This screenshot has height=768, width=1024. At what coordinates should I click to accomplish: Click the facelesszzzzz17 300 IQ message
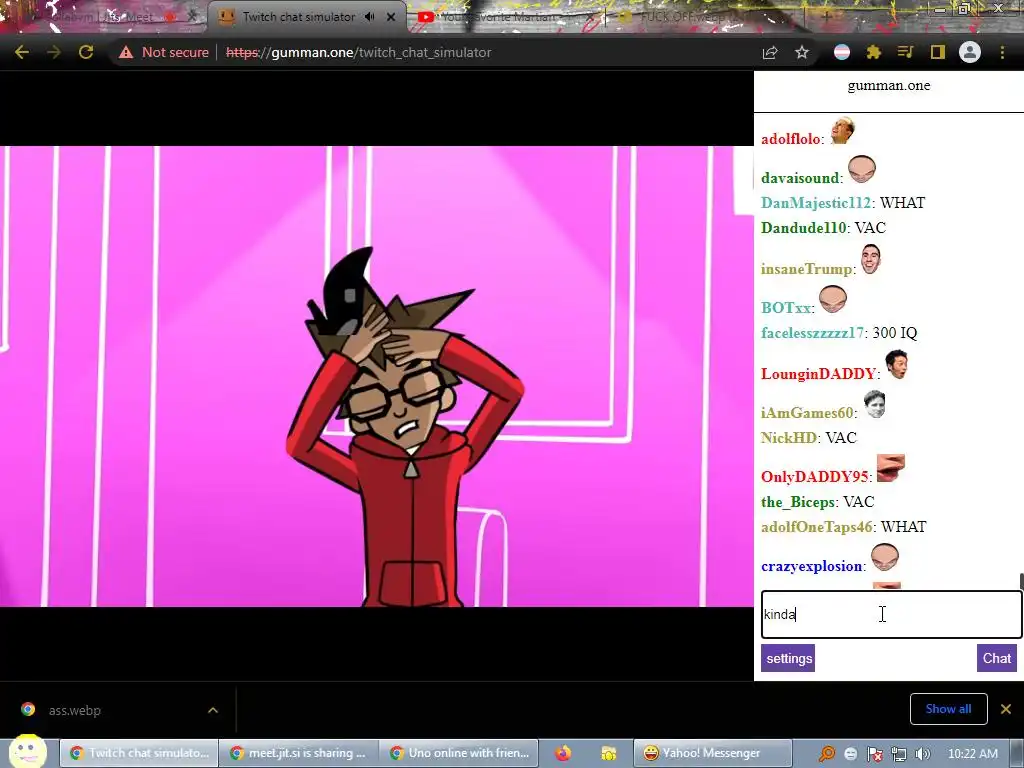[x=839, y=332]
